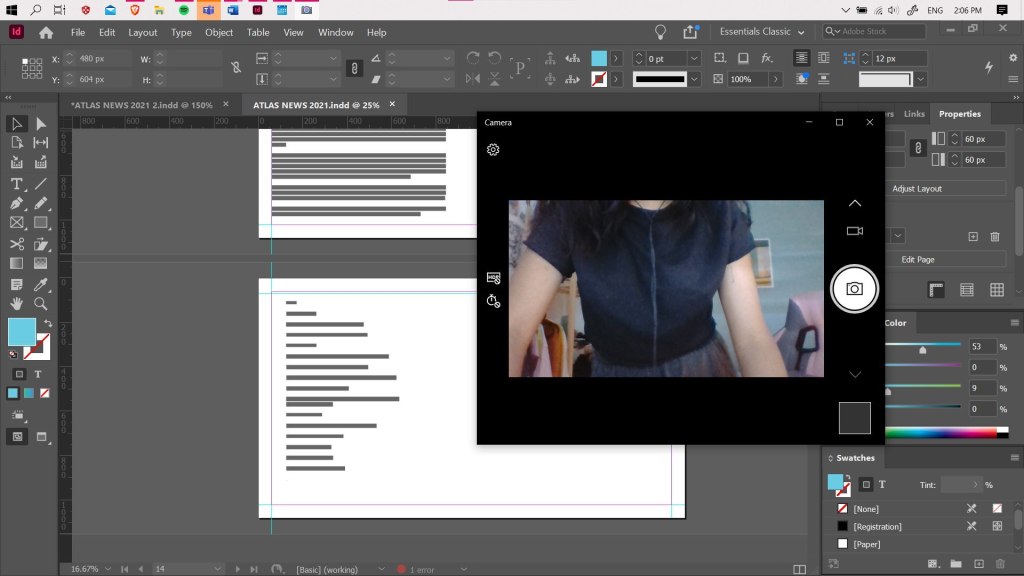Select the Type tool
This screenshot has height=576, width=1024.
(x=17, y=184)
